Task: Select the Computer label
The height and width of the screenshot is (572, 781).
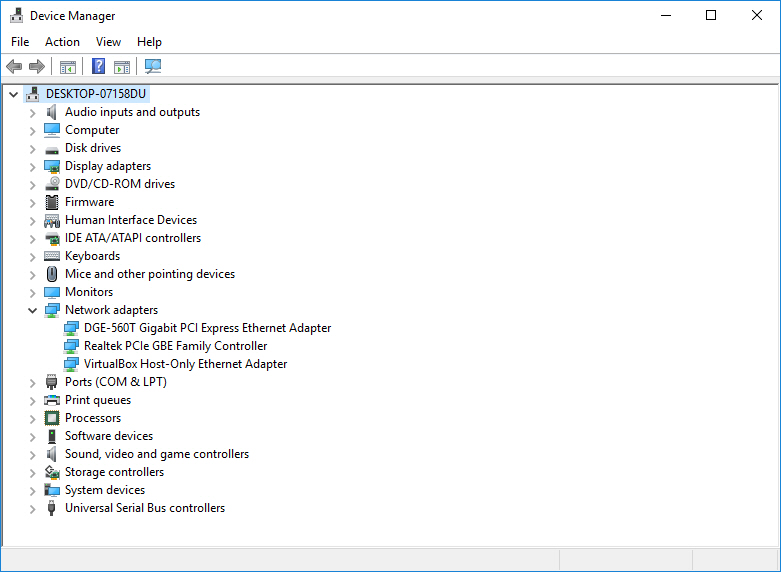Action: [x=92, y=130]
